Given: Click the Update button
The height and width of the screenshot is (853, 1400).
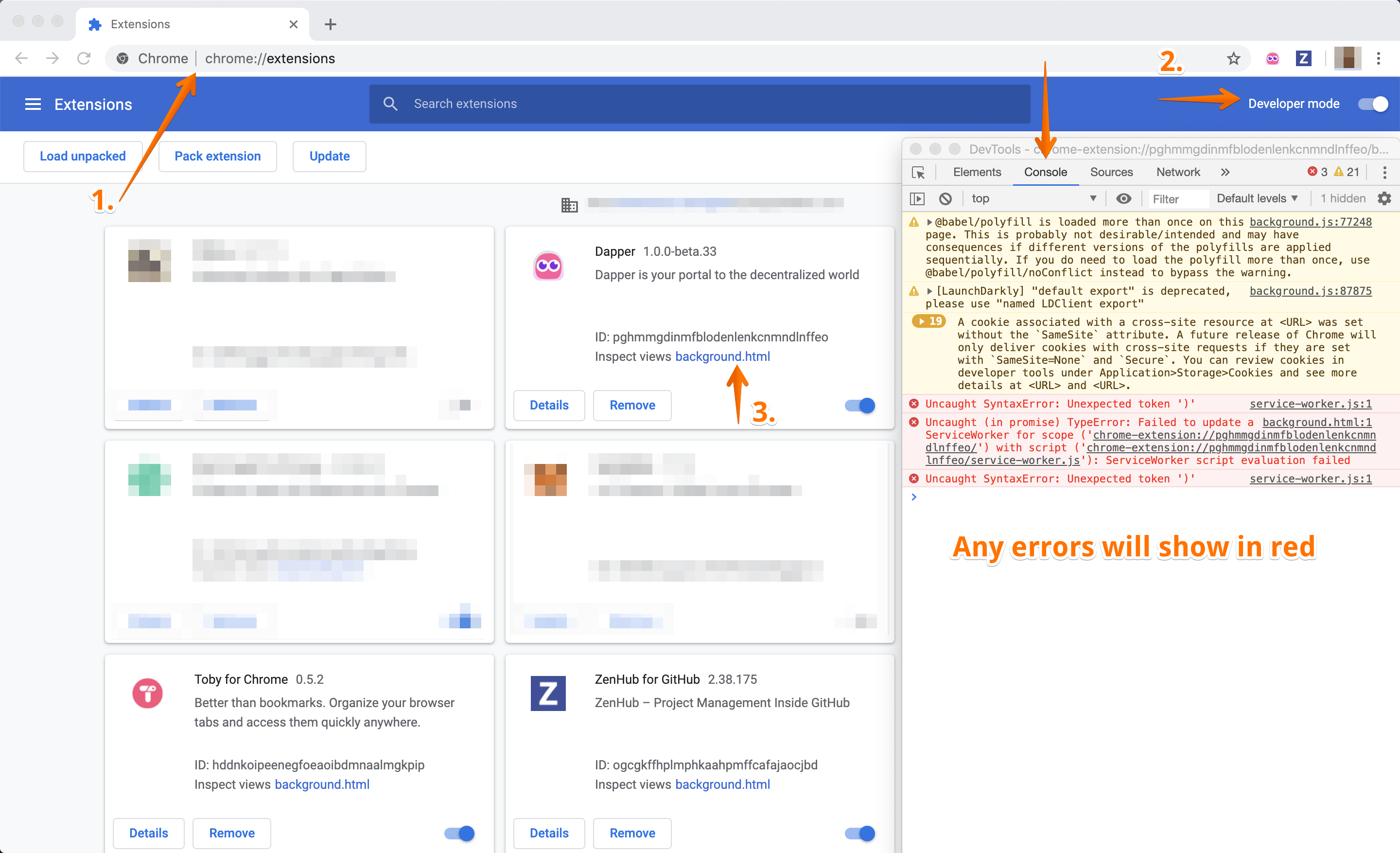Looking at the screenshot, I should 330,156.
